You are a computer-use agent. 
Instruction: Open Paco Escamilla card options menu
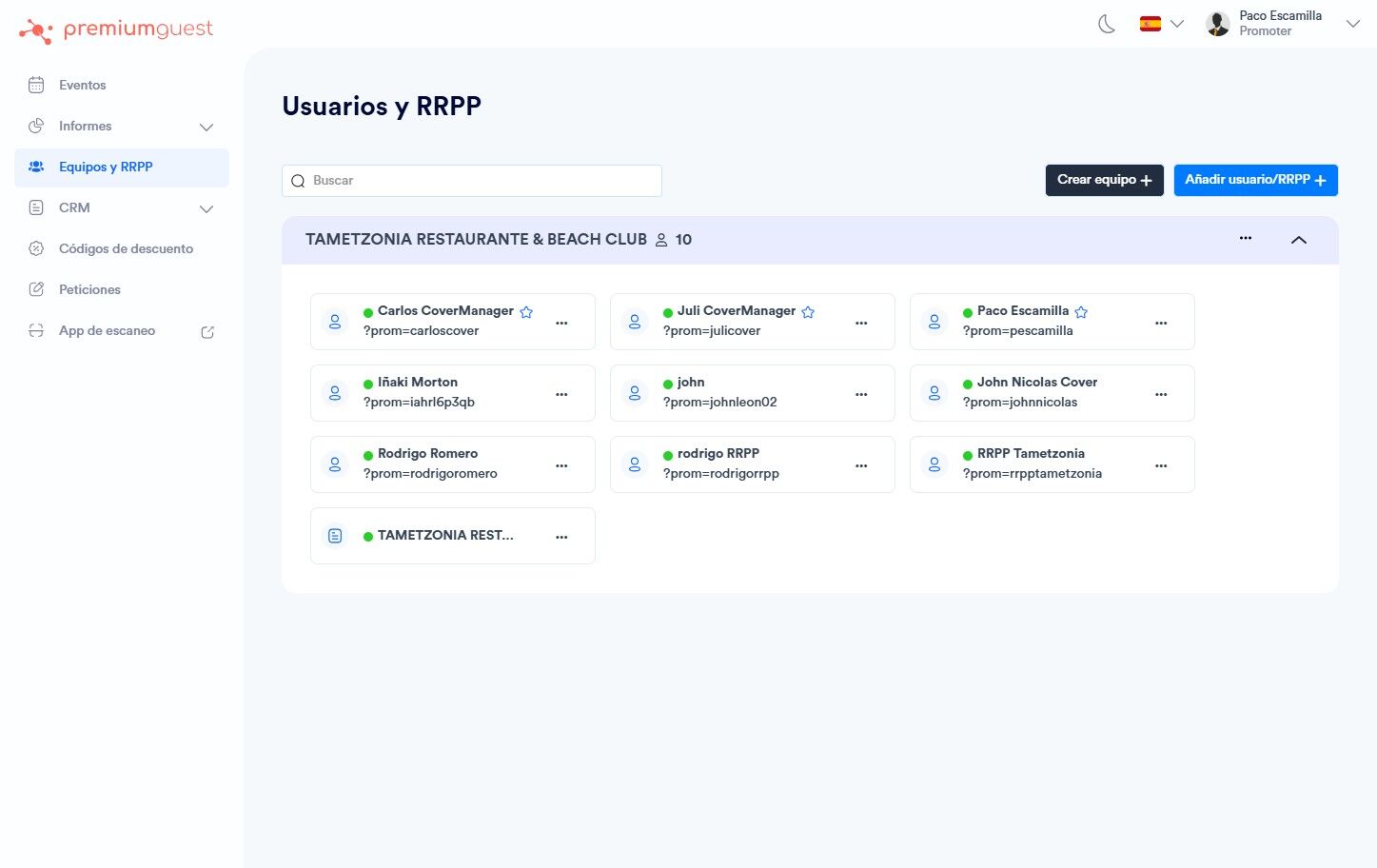coord(1161,323)
